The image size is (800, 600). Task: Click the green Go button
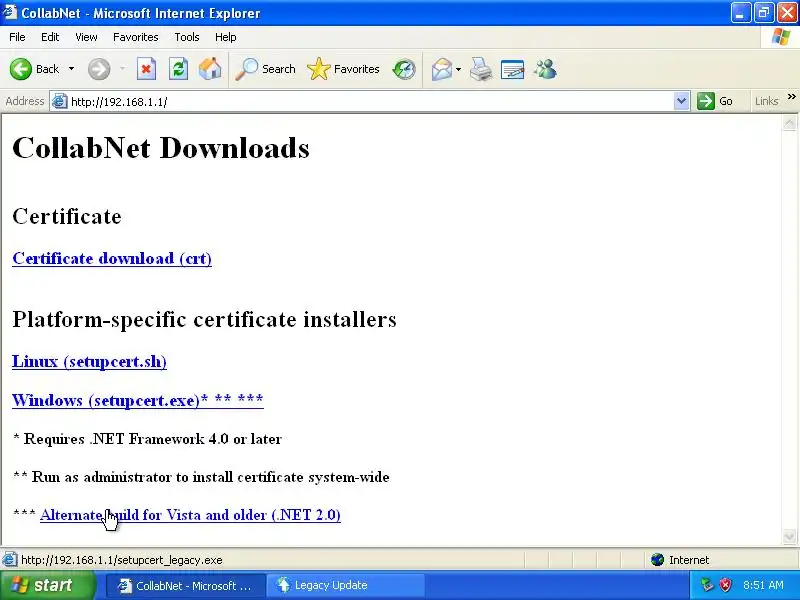point(715,101)
